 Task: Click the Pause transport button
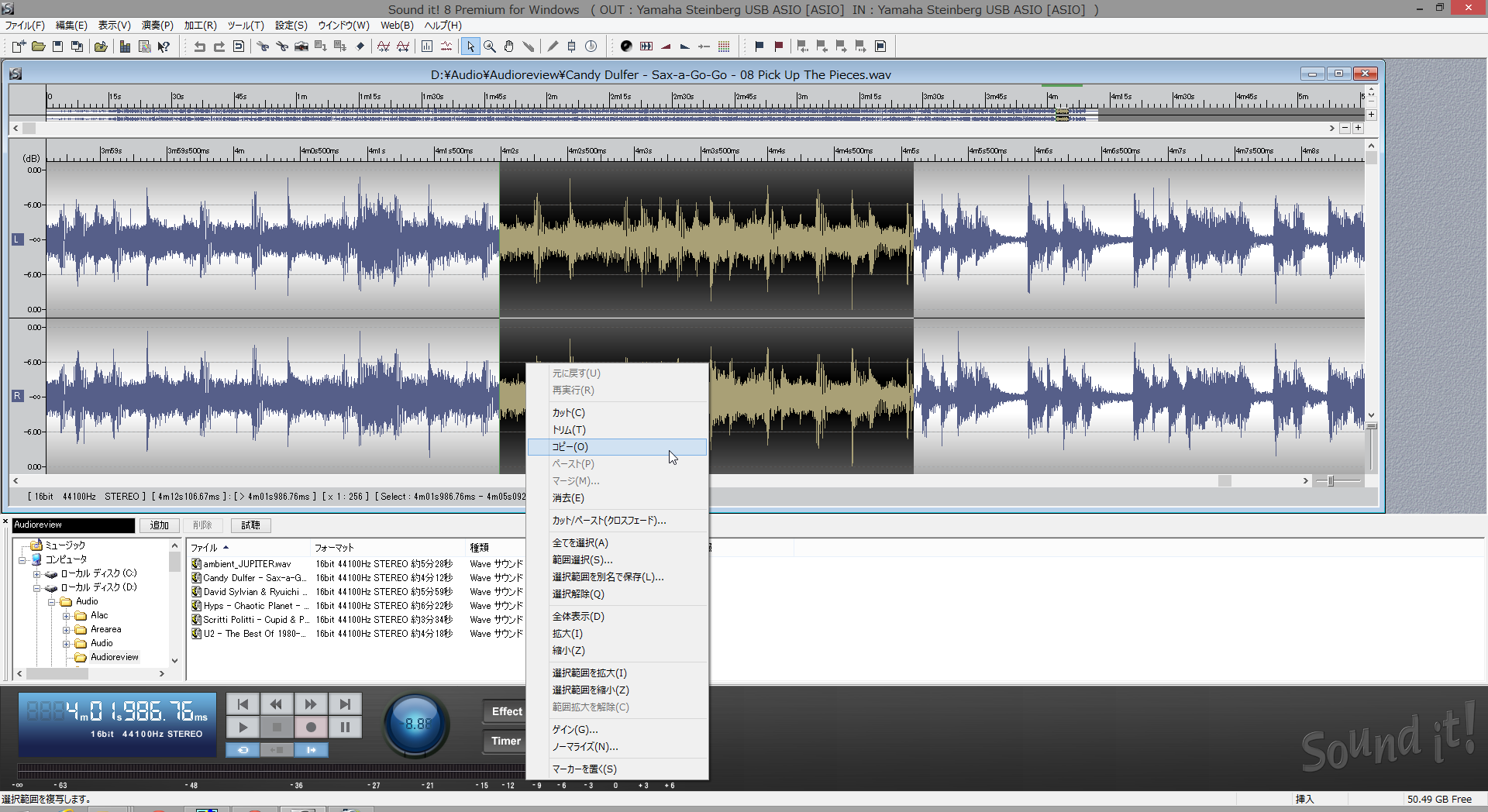[345, 727]
